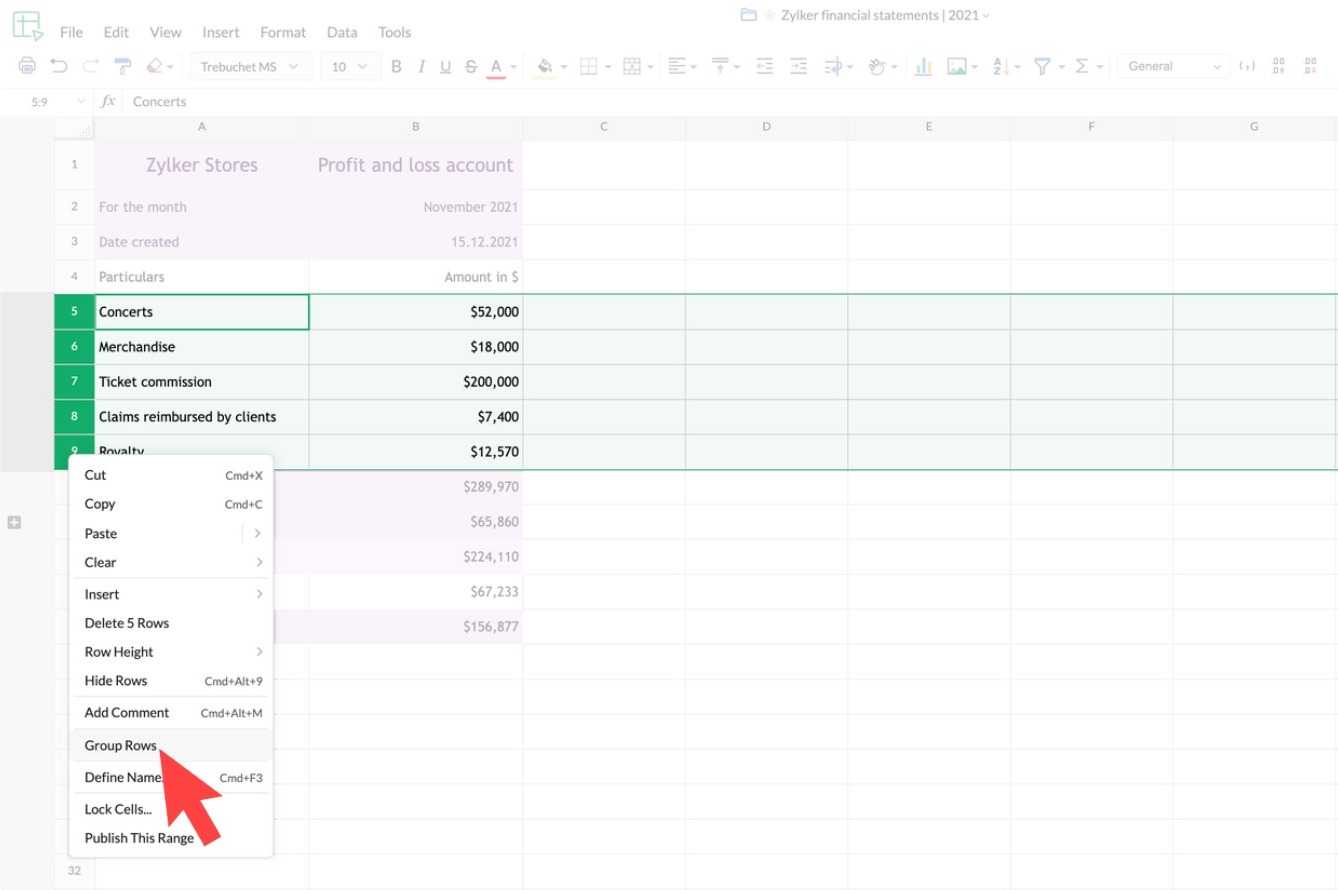Click the Print icon in toolbar
This screenshot has width=1338, height=890.
(27, 67)
